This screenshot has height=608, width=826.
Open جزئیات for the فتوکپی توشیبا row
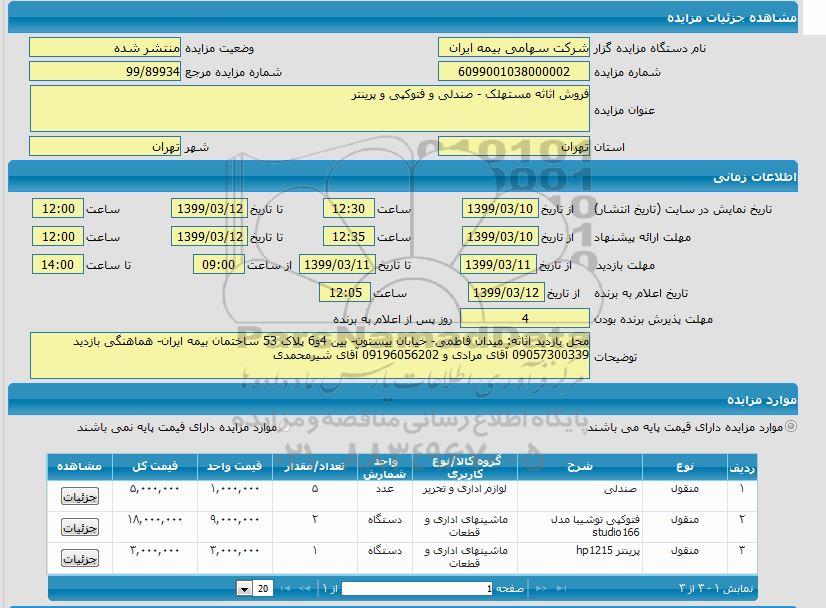(80, 527)
